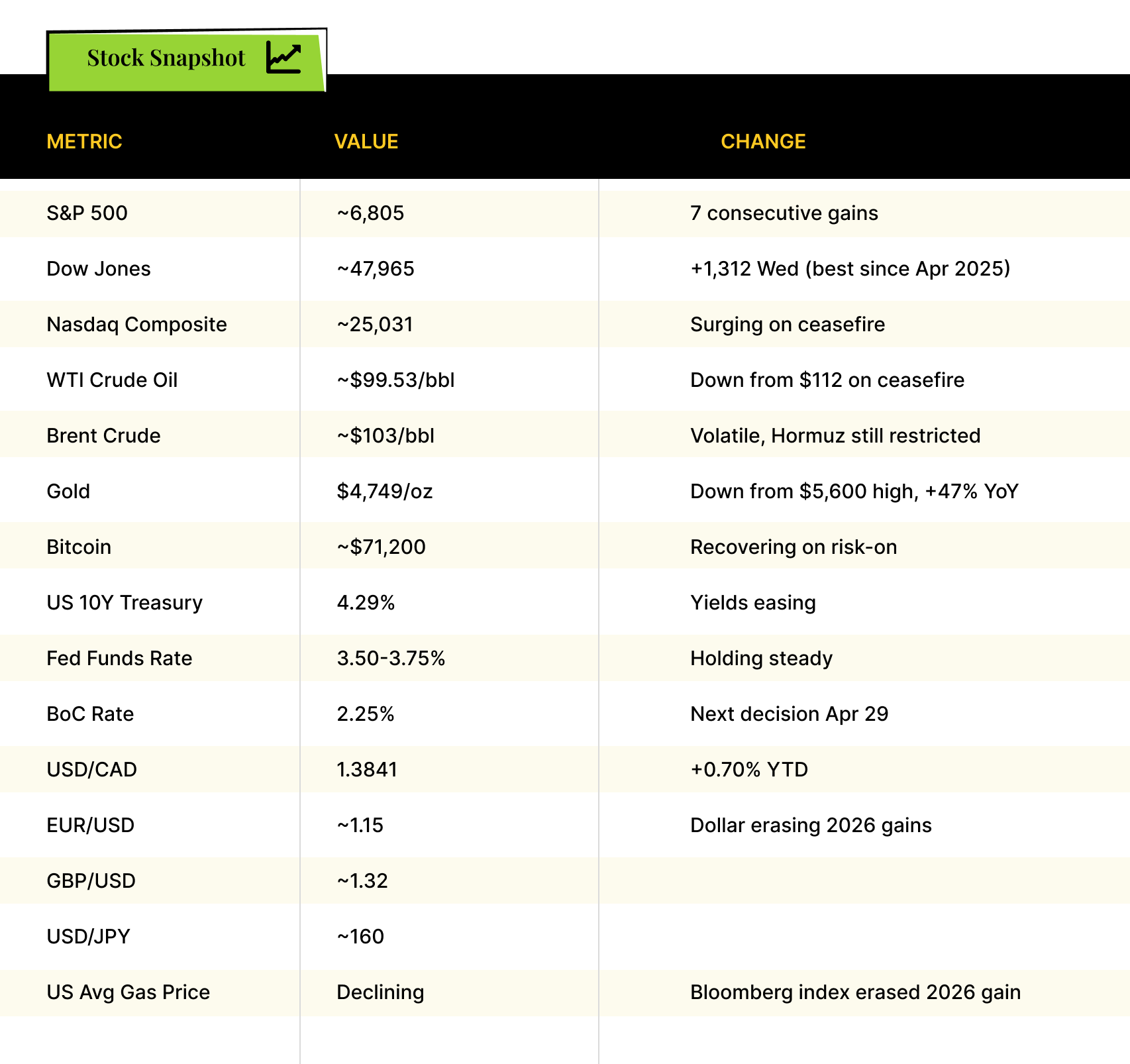Select the METRIC column header
1130x1064 pixels.
(x=84, y=141)
